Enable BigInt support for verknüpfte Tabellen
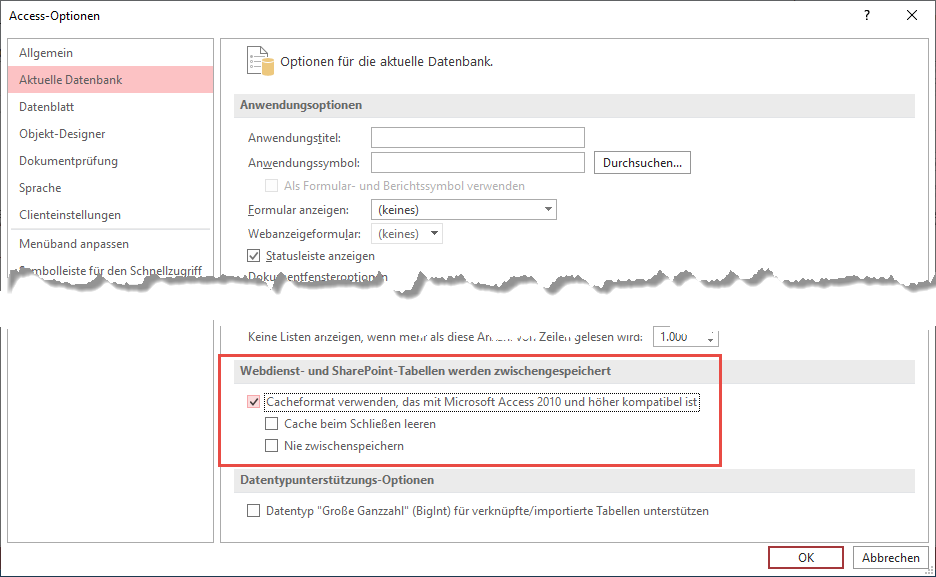936x577 pixels. pyautogui.click(x=254, y=511)
